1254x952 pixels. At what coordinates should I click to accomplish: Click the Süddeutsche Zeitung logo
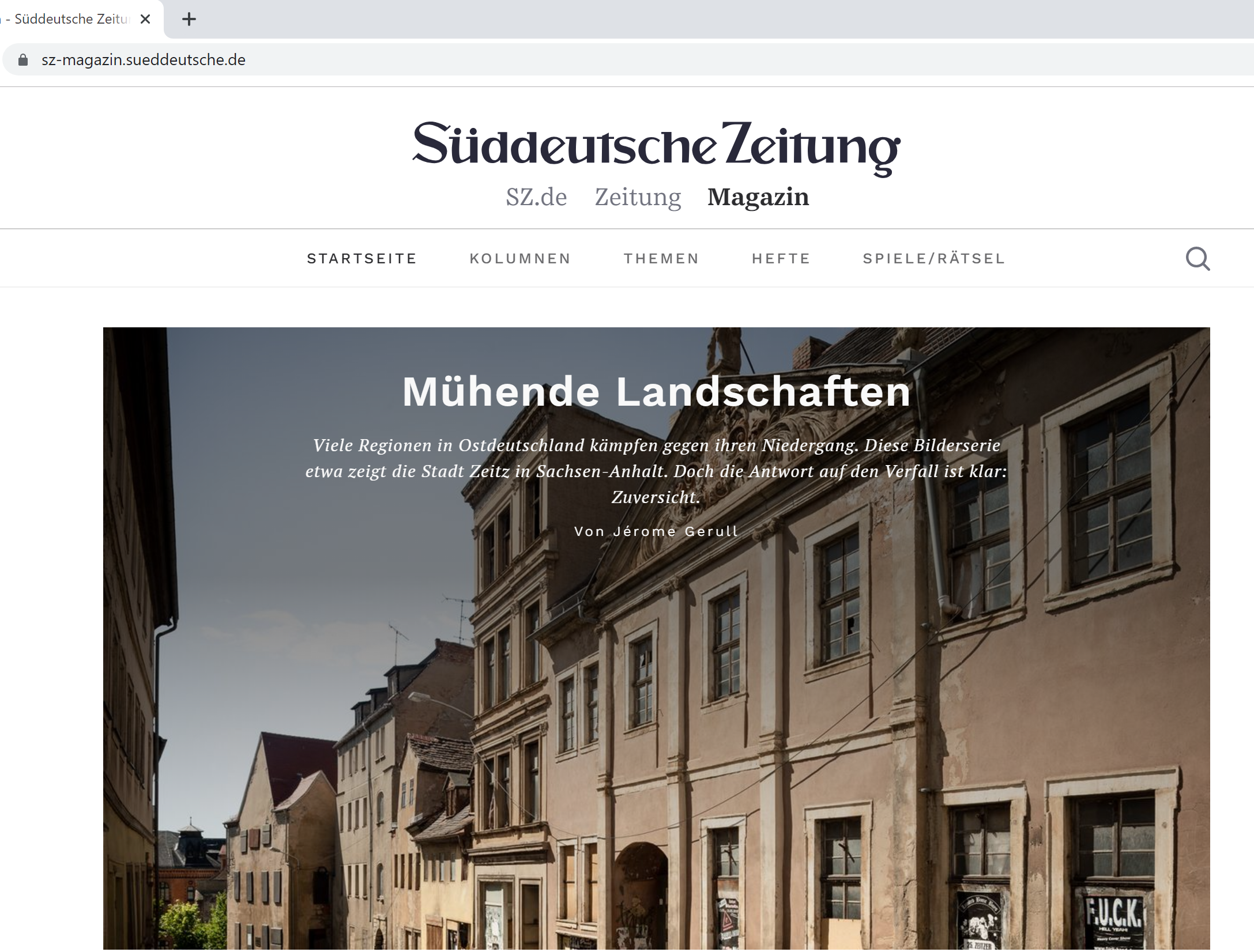(656, 148)
